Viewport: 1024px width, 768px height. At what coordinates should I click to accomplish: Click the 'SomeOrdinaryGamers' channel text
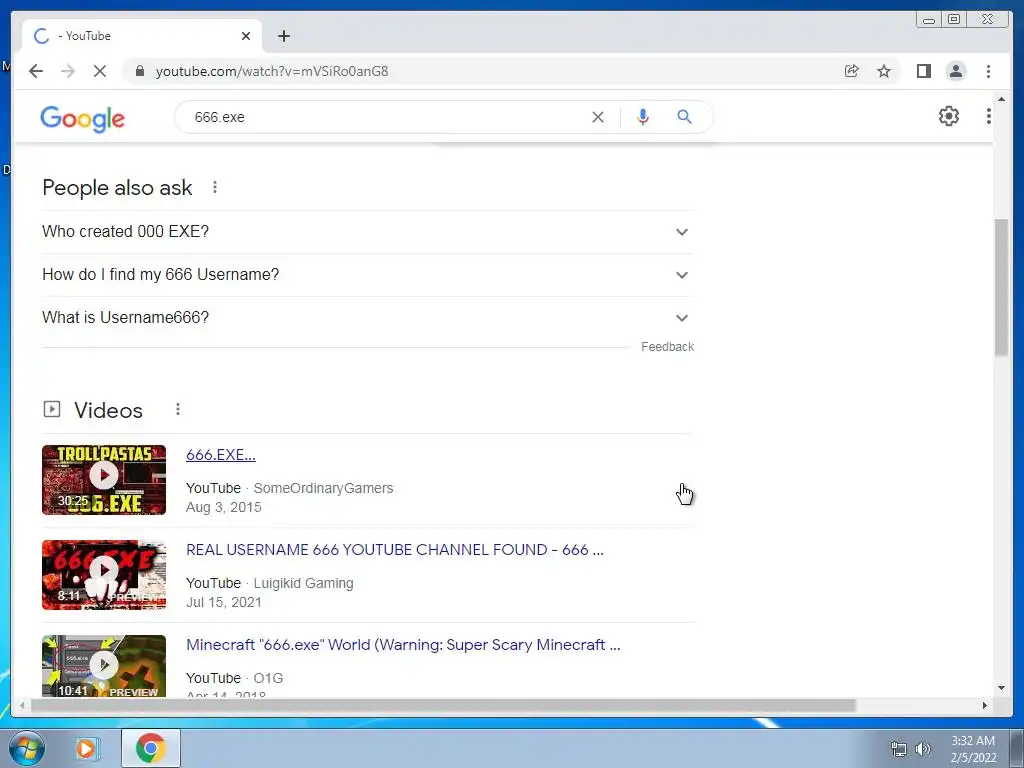click(323, 488)
